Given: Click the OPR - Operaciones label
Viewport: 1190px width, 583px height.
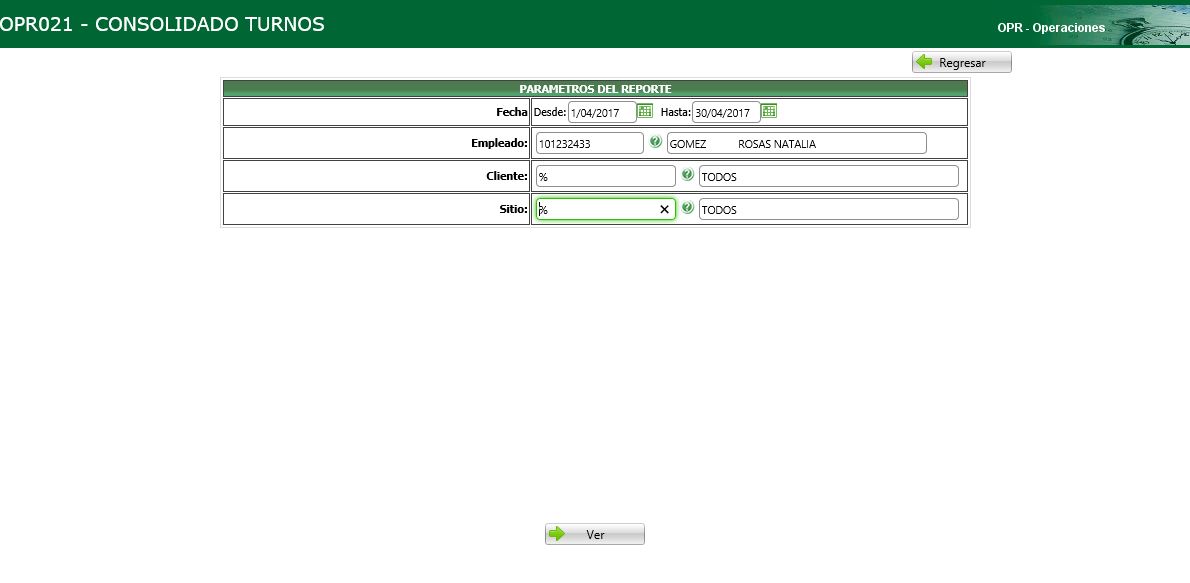Looking at the screenshot, I should (1051, 27).
